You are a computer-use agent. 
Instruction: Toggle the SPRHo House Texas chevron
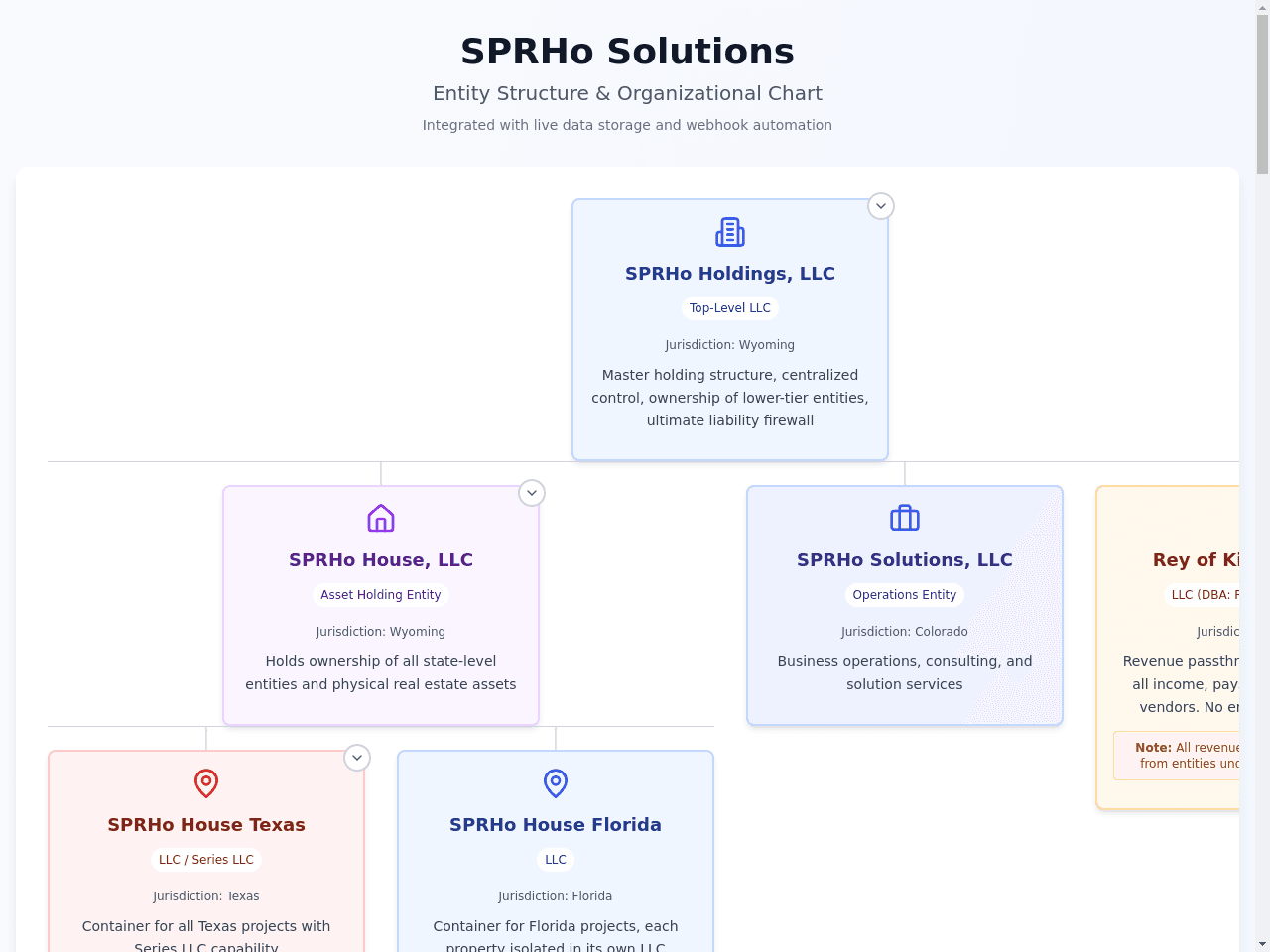(x=357, y=758)
